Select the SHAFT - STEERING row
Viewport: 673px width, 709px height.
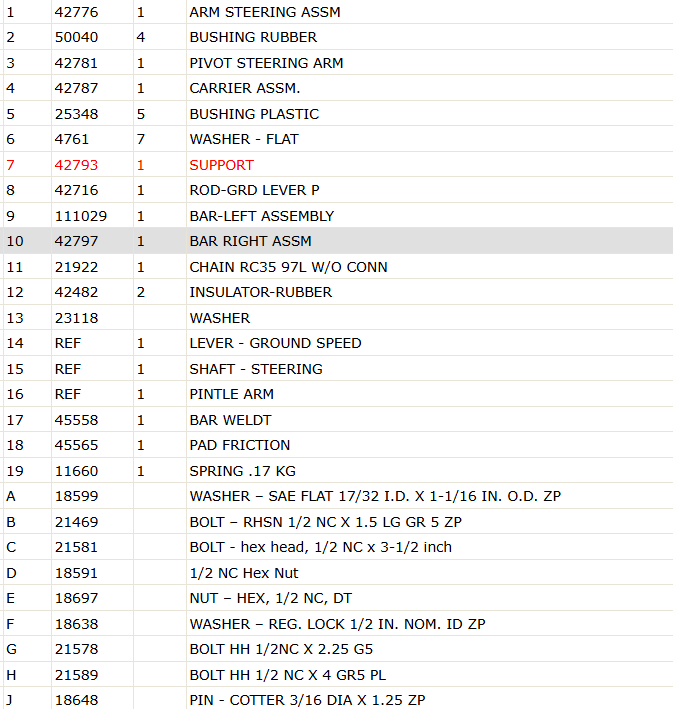336,369
